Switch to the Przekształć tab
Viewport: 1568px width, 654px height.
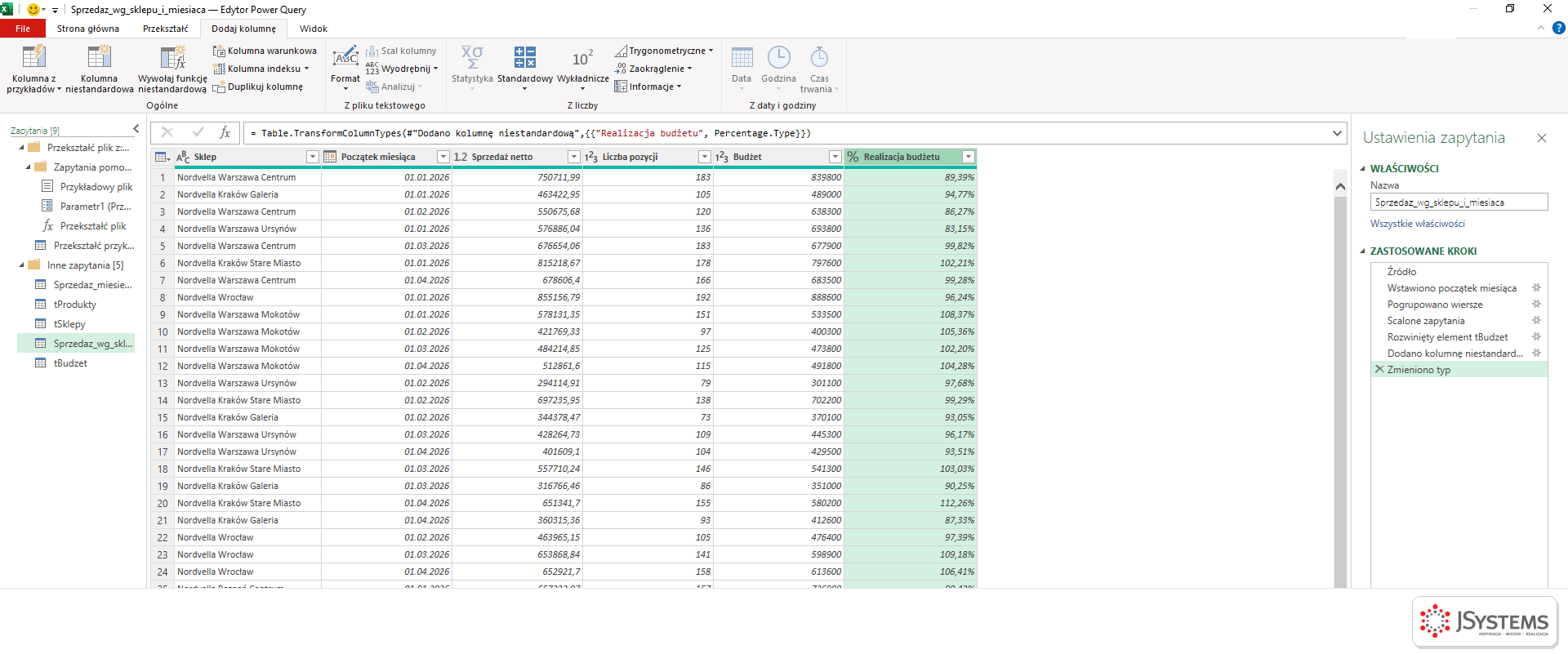pyautogui.click(x=165, y=29)
